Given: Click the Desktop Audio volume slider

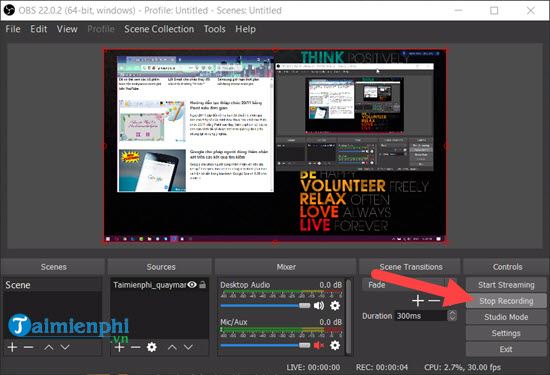Looking at the screenshot, I should (x=265, y=306).
